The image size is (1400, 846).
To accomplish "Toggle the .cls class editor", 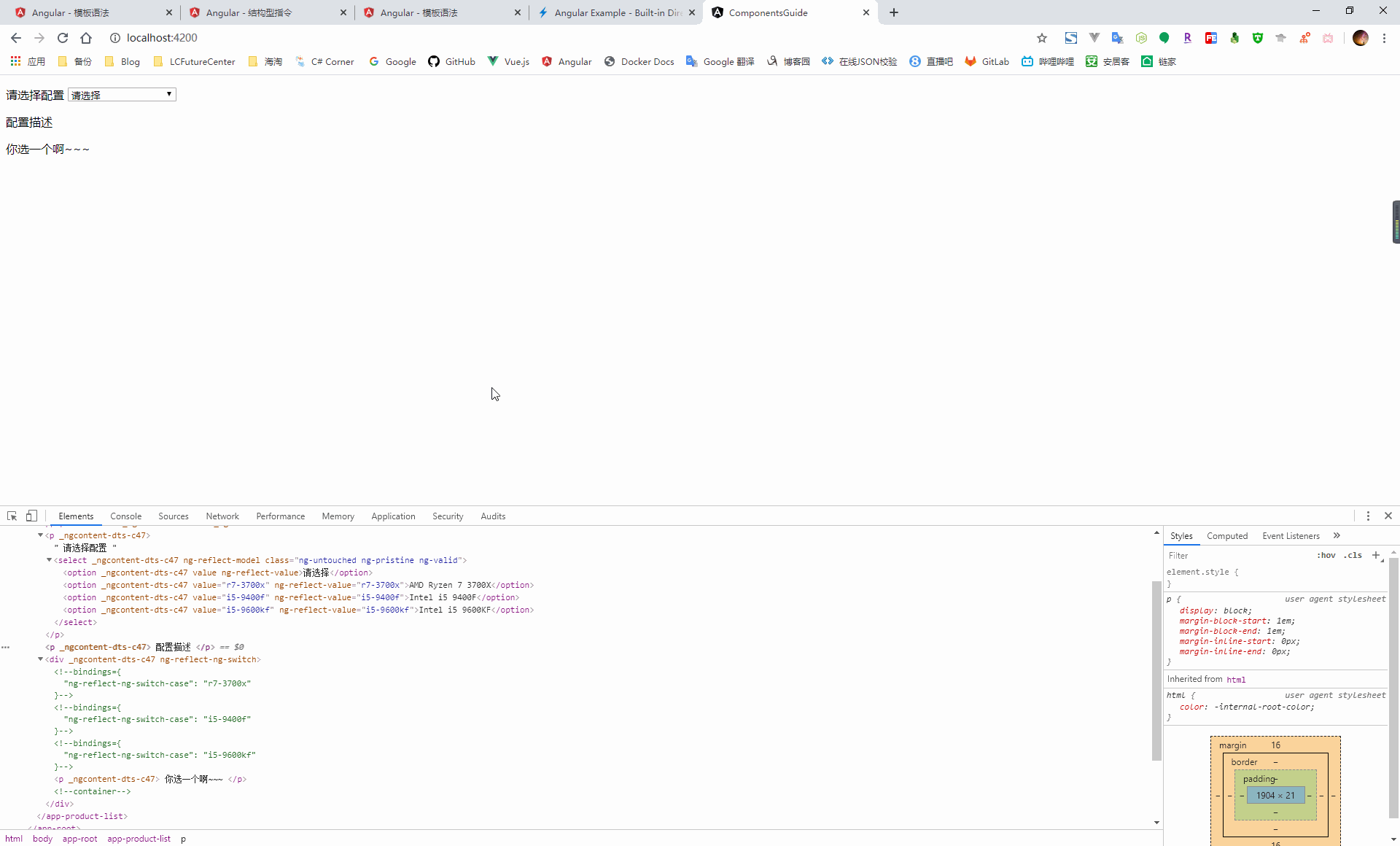I will click(x=1354, y=555).
